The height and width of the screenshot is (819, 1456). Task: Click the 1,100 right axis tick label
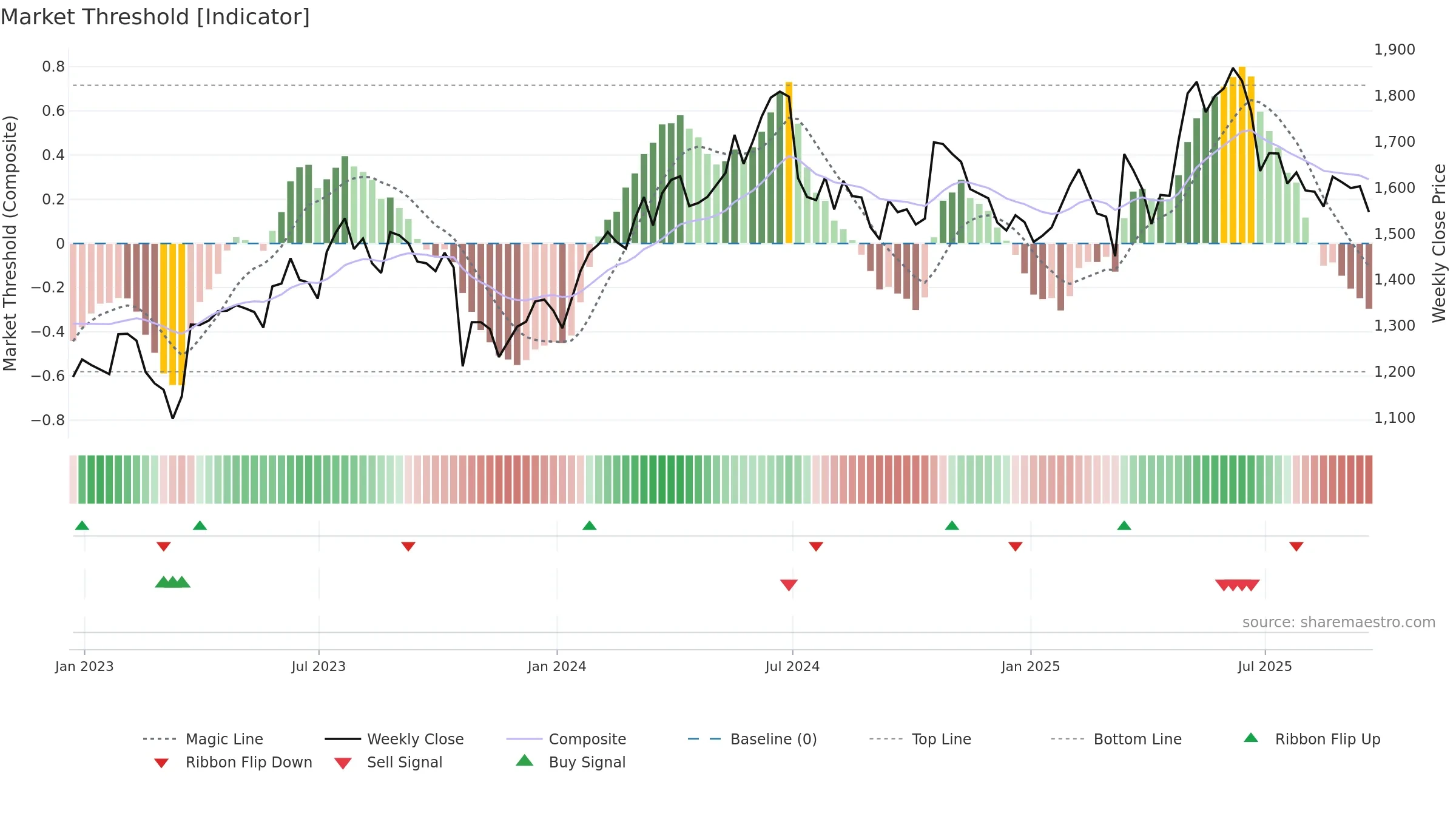click(x=1394, y=418)
